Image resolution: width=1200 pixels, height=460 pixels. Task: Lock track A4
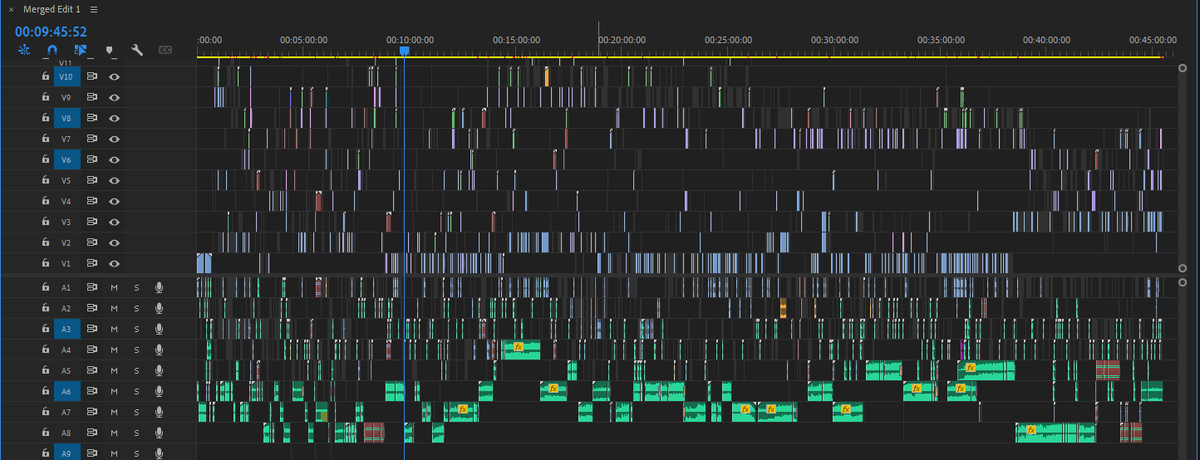(45, 350)
